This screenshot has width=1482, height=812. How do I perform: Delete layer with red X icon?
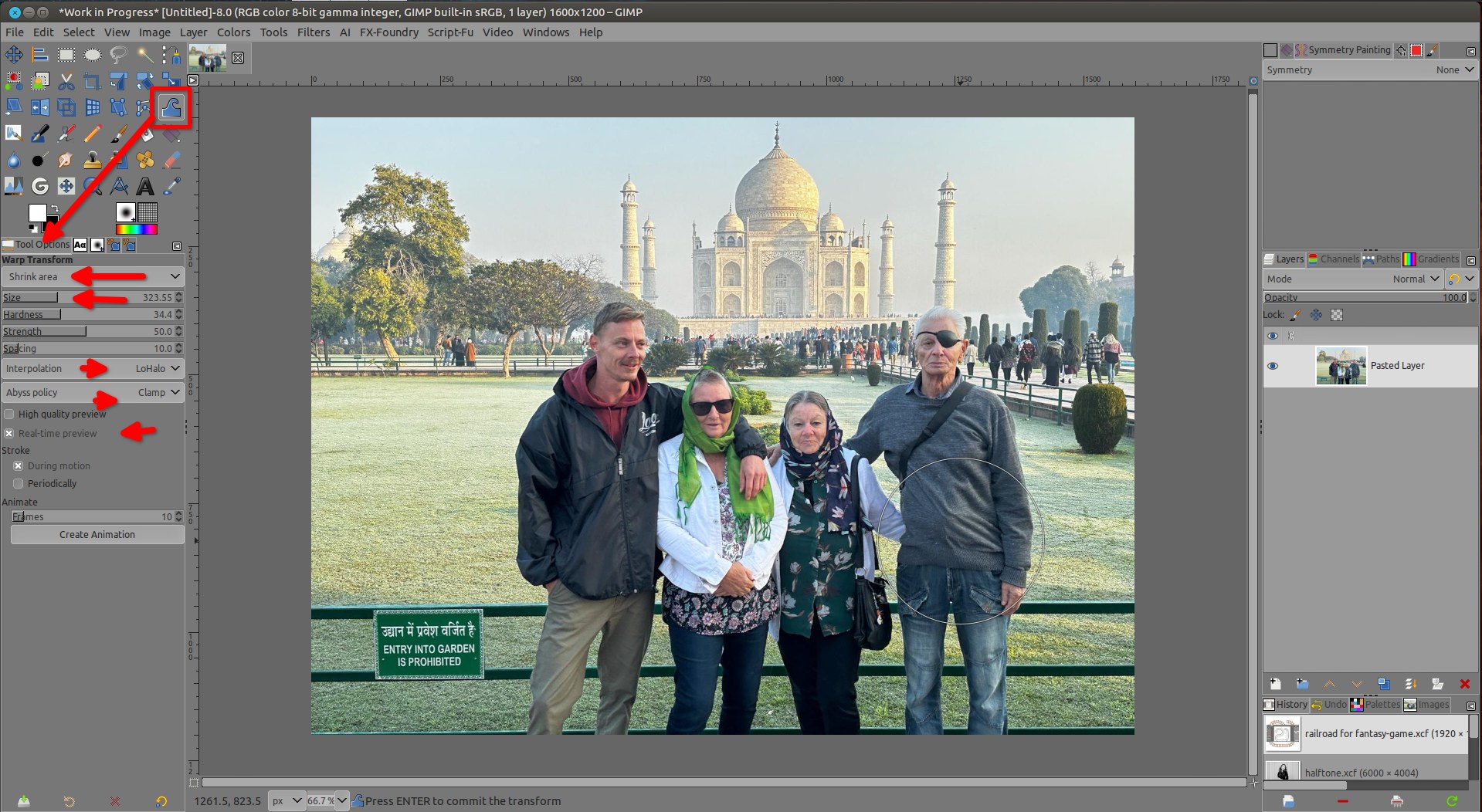tap(1464, 684)
